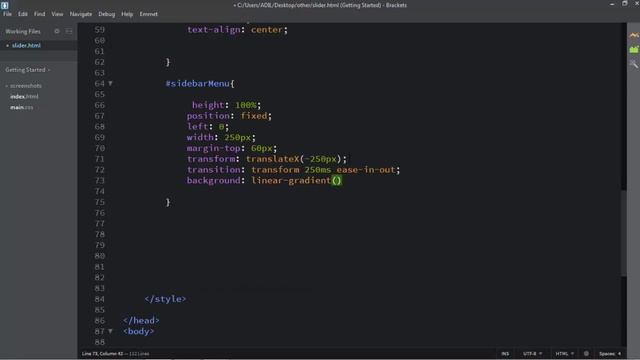Screen dimensions: 640x360
Task: Click the height: 100% declaration
Action: coord(227,105)
